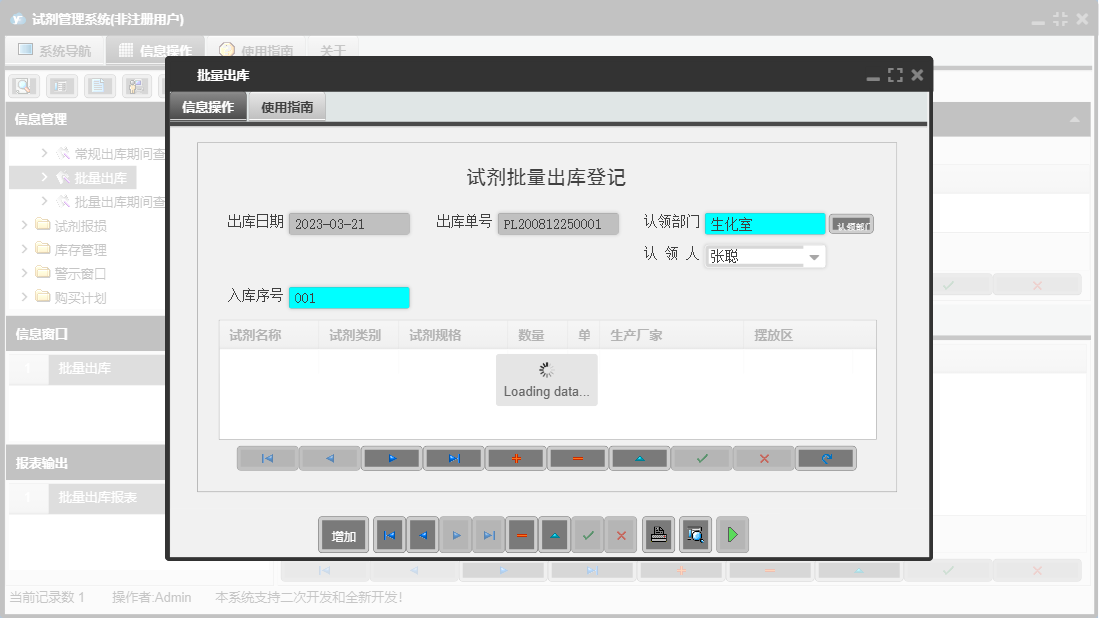The width and height of the screenshot is (1099, 618).
Task: Open the 认领人 dropdown for 张聪
Action: [813, 256]
